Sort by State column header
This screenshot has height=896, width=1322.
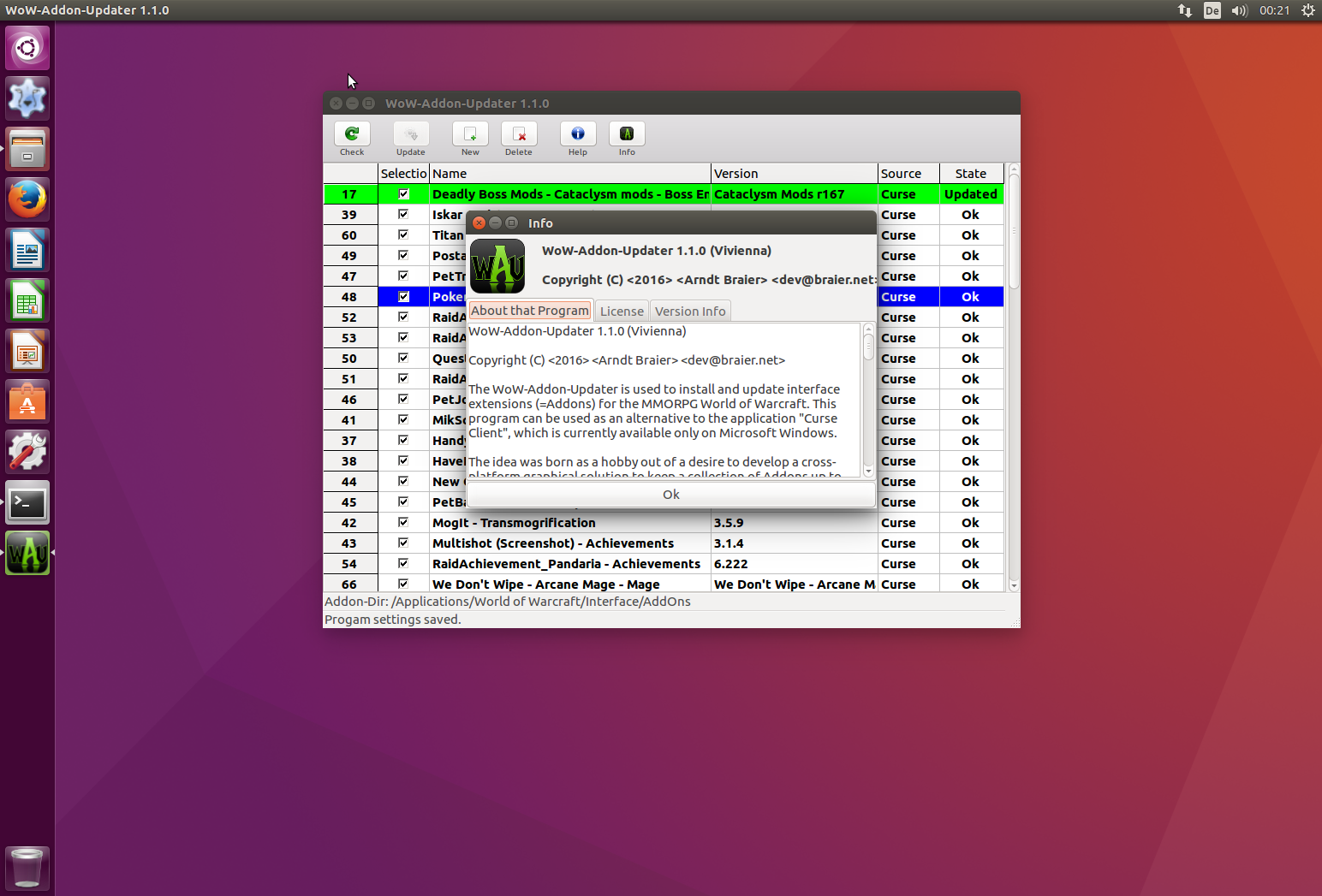tap(972, 174)
